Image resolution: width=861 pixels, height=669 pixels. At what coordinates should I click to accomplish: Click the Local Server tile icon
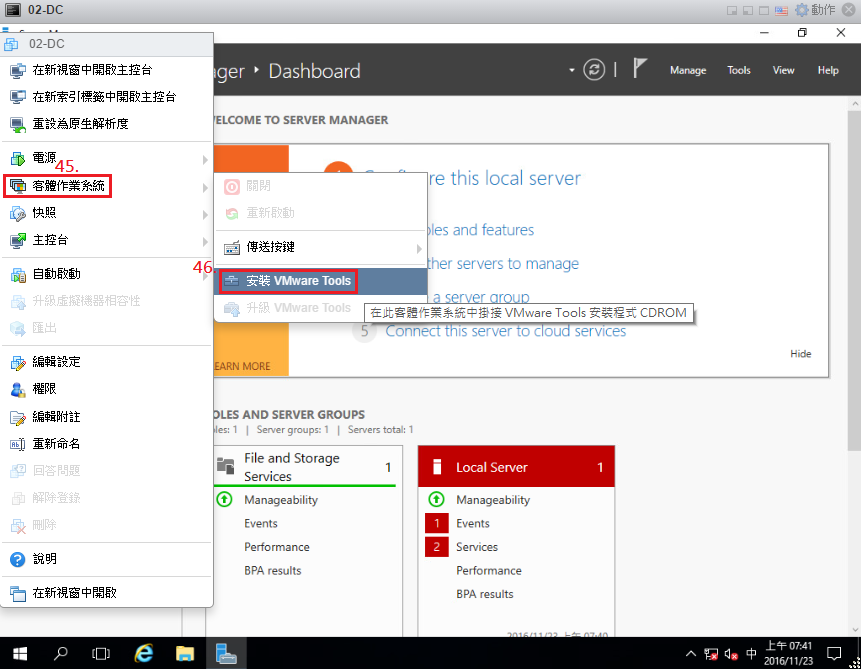click(x=437, y=466)
